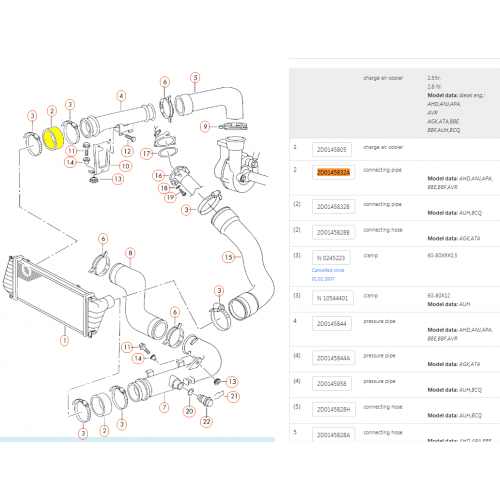Open part number 2D0145828B
The image size is (500, 500).
(333, 232)
